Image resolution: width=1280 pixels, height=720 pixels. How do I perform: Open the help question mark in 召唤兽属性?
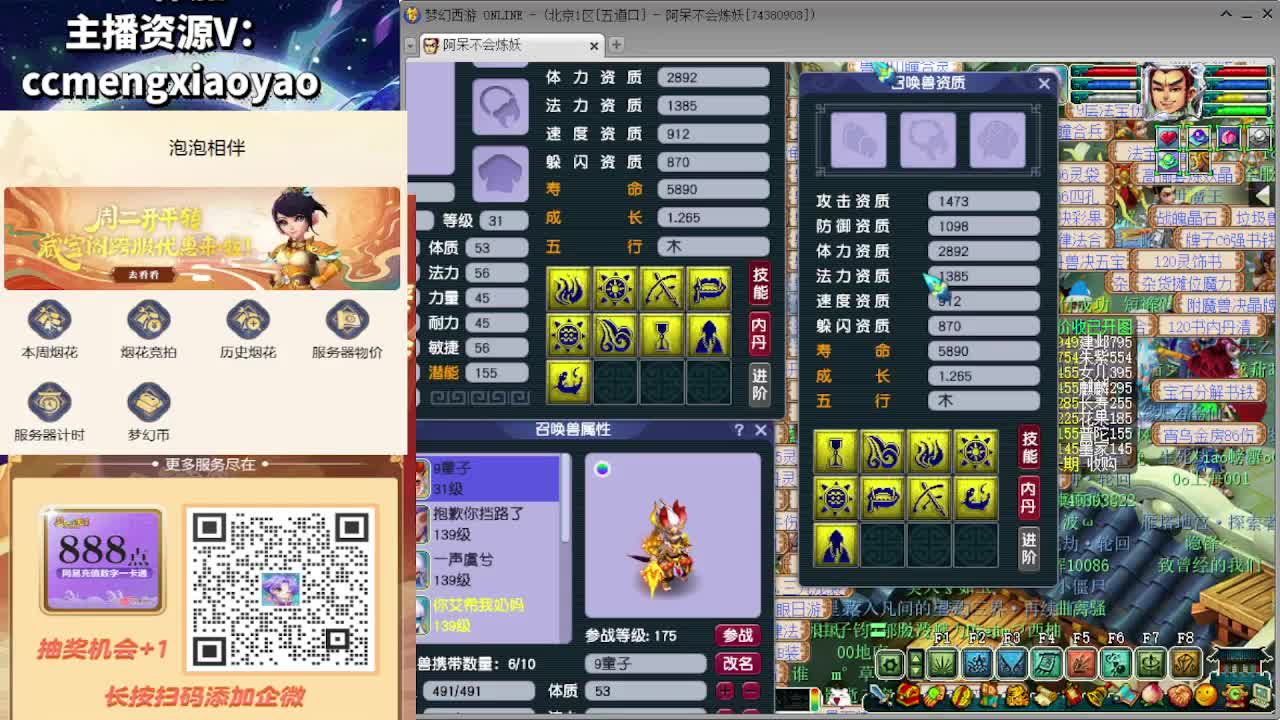tap(739, 430)
